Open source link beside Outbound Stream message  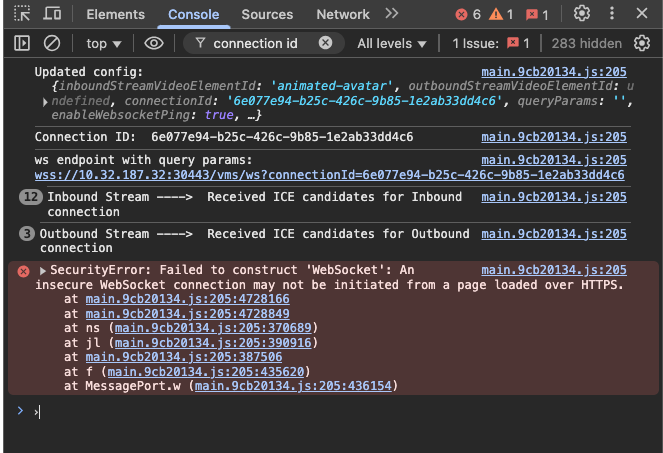[x=554, y=234]
